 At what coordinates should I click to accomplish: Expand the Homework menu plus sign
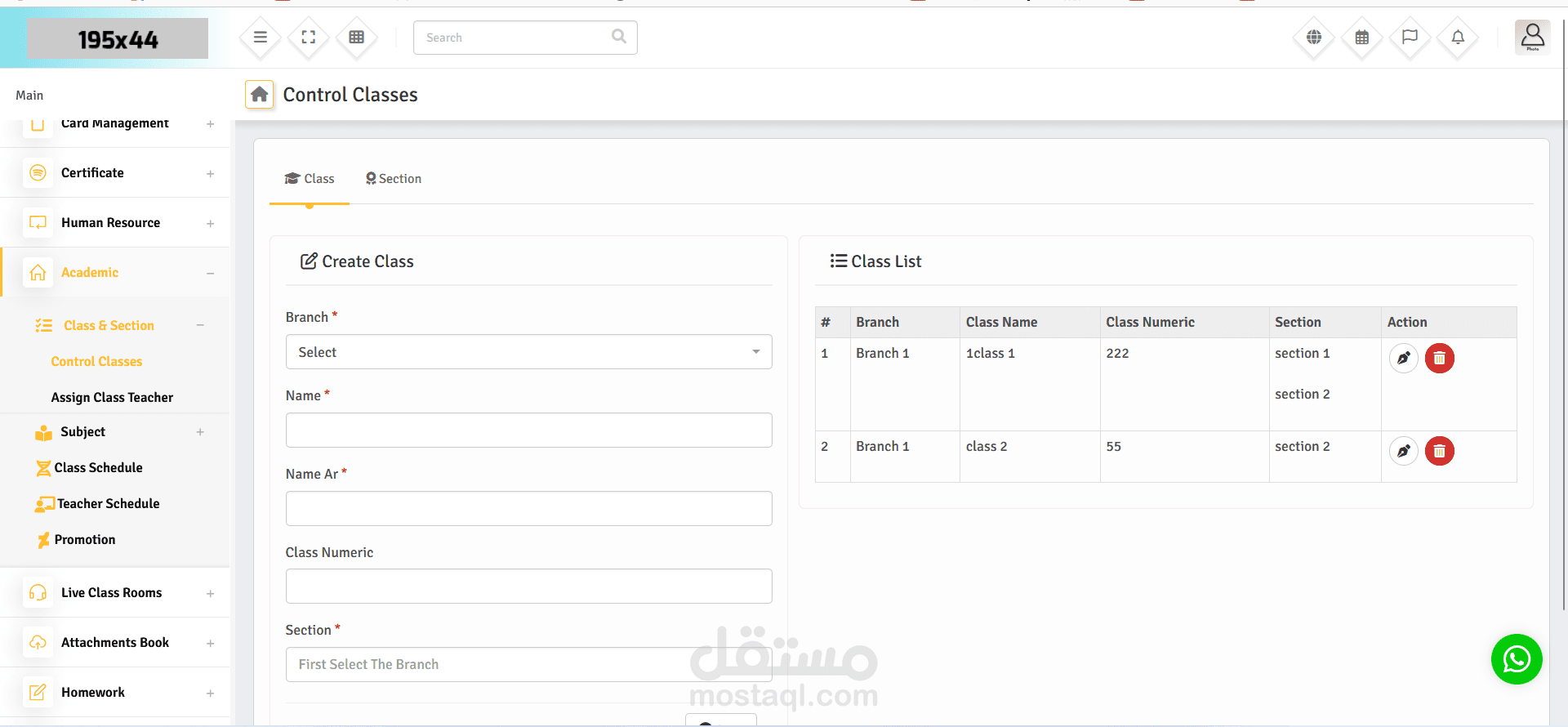211,694
